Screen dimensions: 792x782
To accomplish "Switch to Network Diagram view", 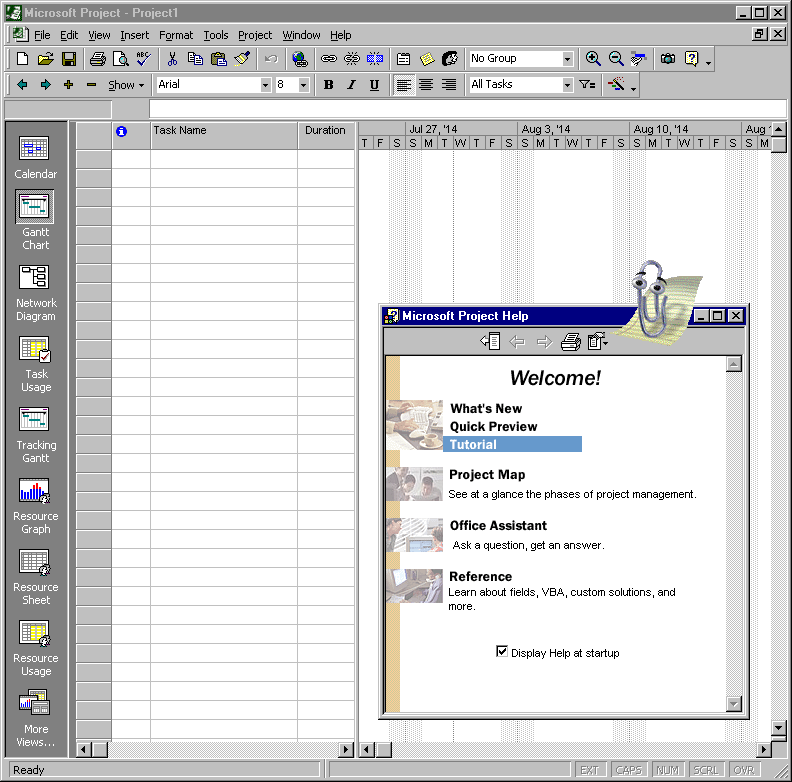I will click(x=35, y=293).
